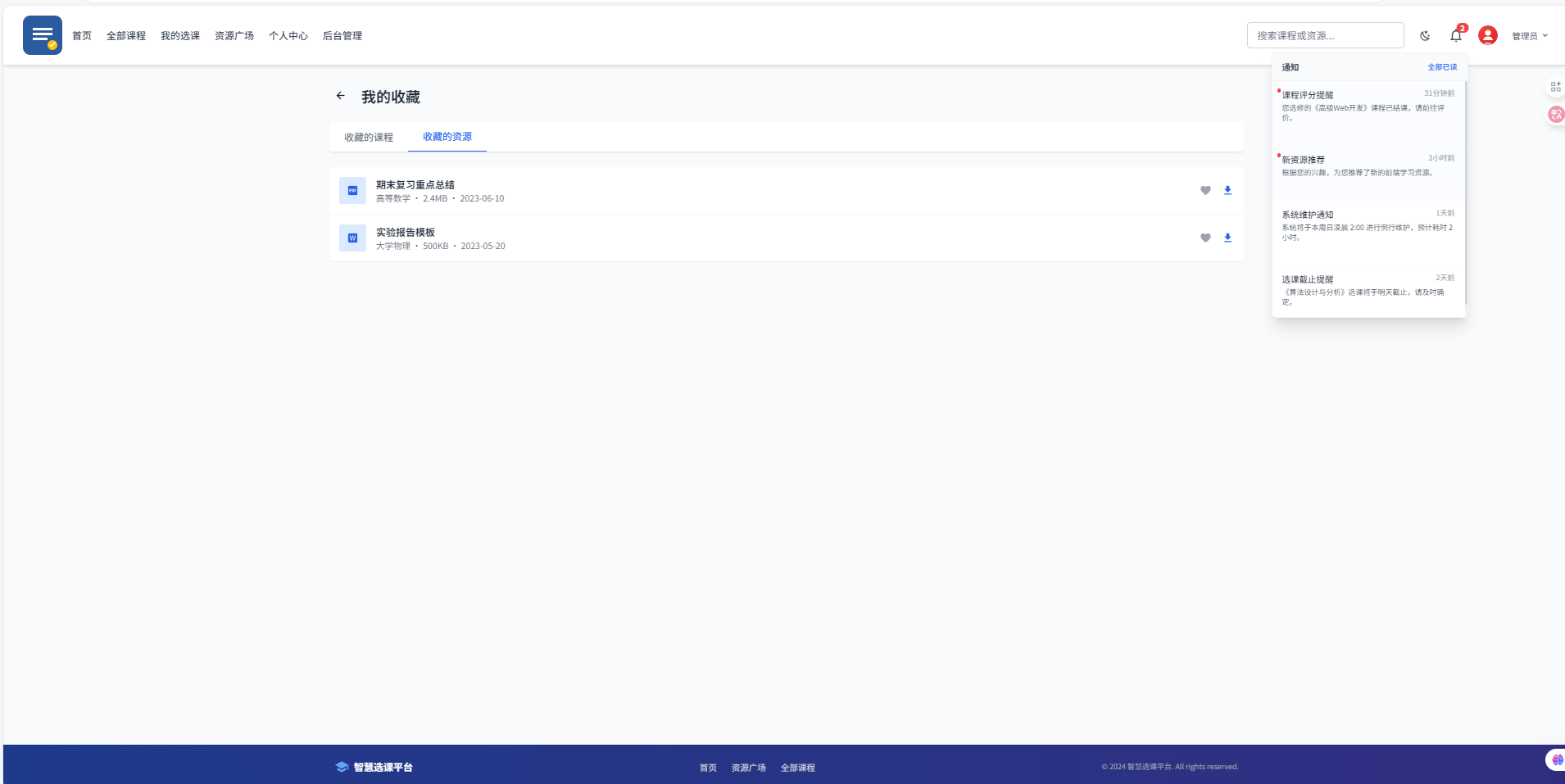Click the footer graduation cap logo

pyautogui.click(x=342, y=767)
